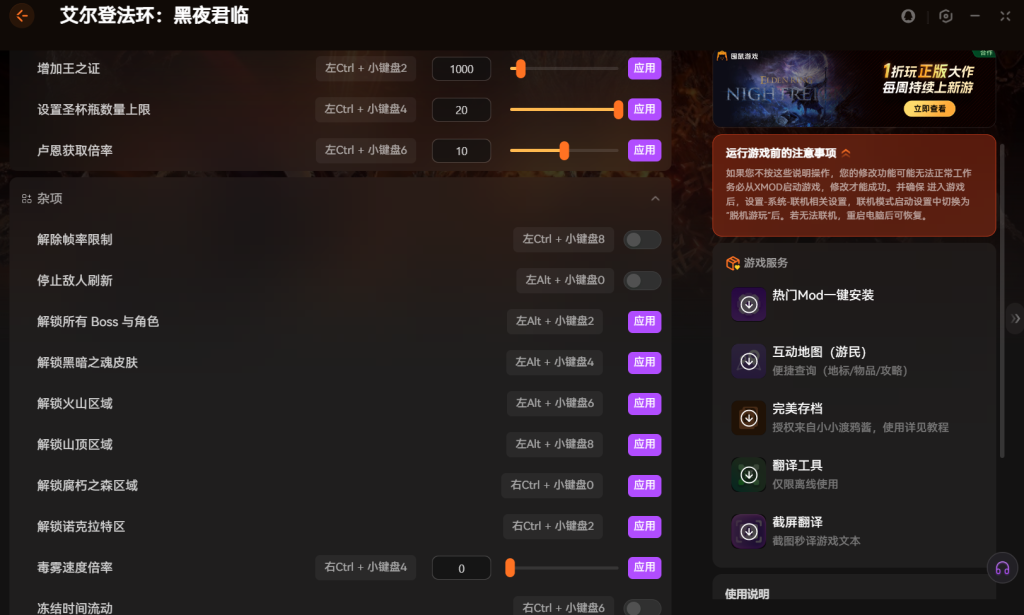1024x615 pixels.
Task: Click the 增加王之证 value field showing 1000
Action: pos(462,69)
